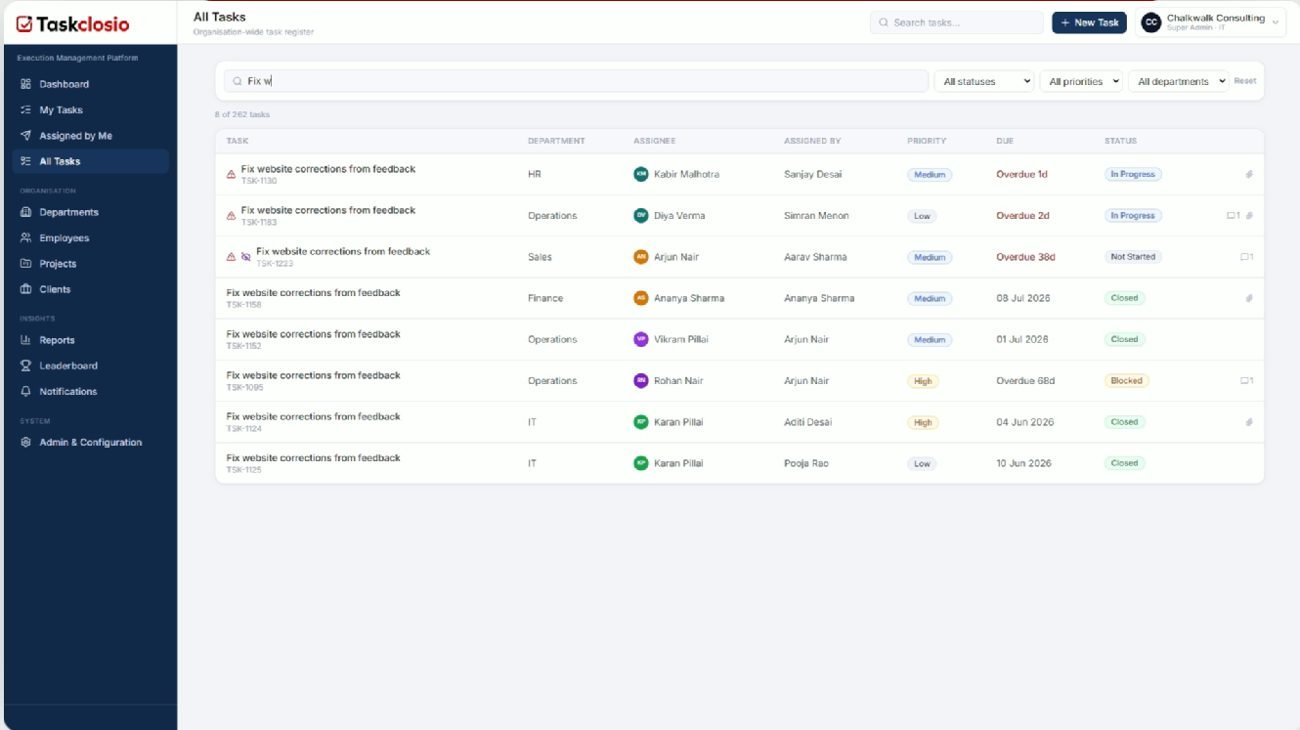This screenshot has height=730, width=1300.
Task: Click Karan Pillai avatar in TSK-1124 row
Action: click(x=641, y=422)
